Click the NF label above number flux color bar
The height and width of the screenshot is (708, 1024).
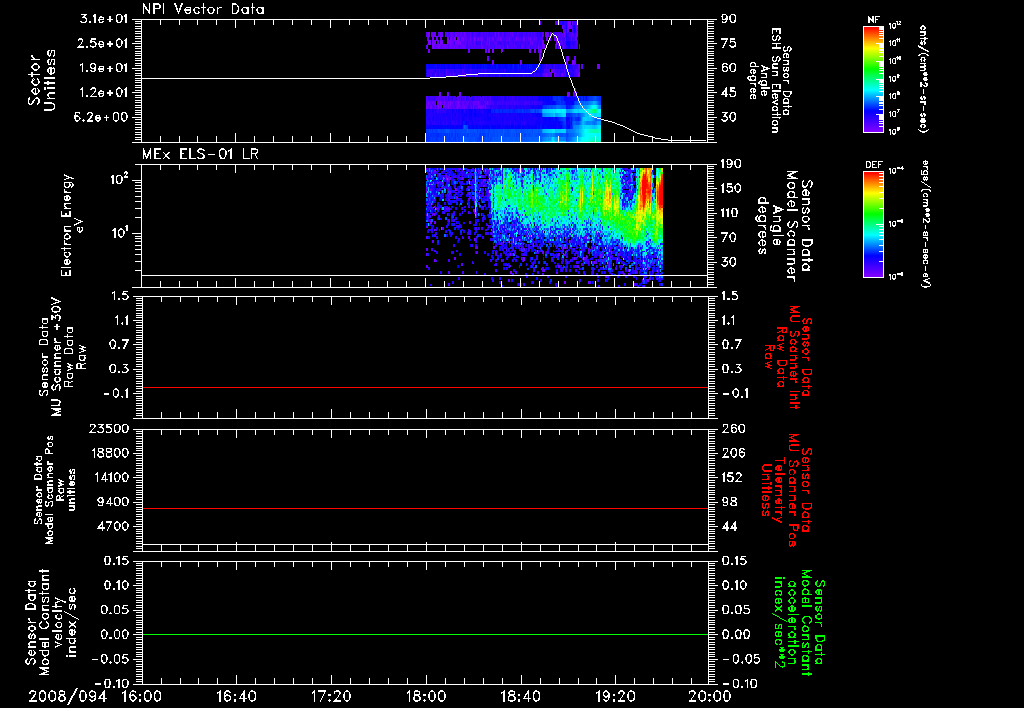click(x=873, y=20)
